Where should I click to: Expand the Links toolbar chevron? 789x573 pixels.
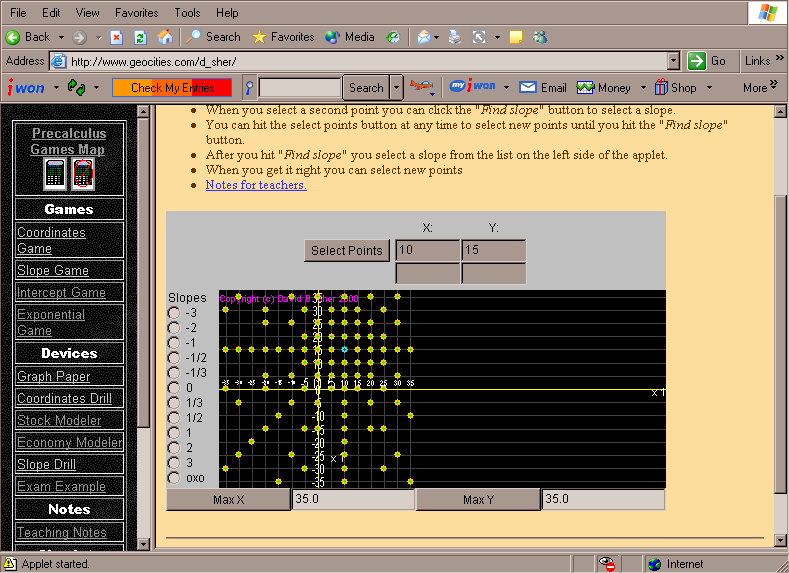point(779,58)
